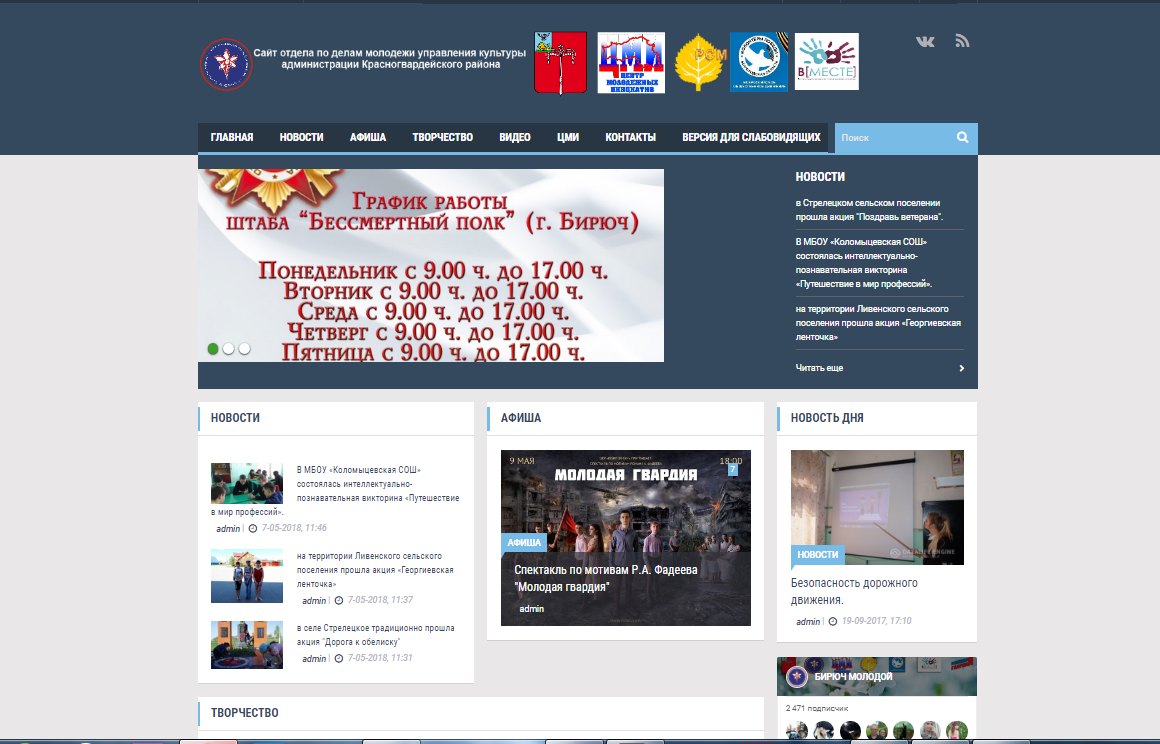Click admin author of the 11:46 post
Viewport: 1160px width, 744px height.
pos(228,529)
